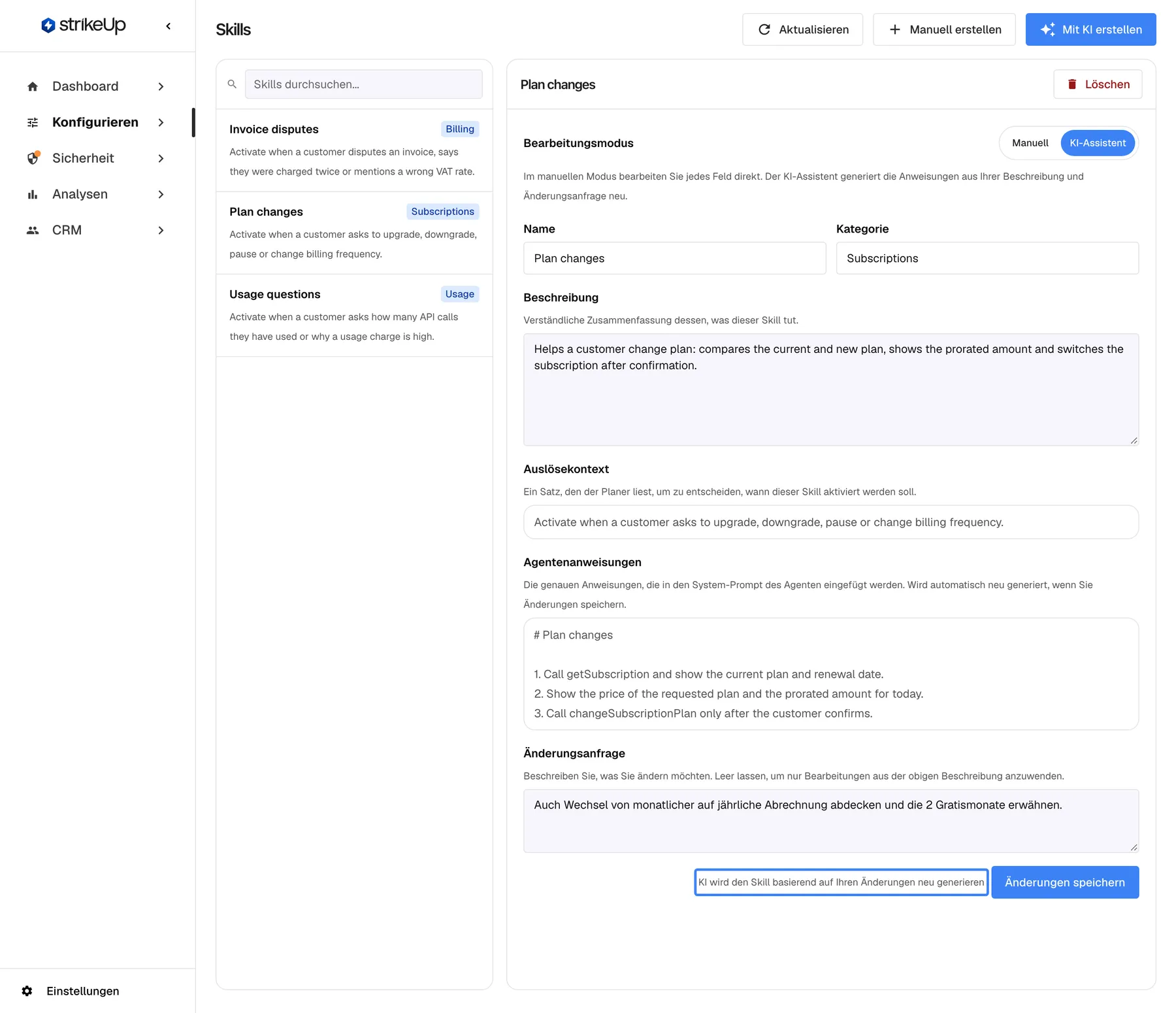Click the Name field containing Plan changes
Image resolution: width=1176 pixels, height=1013 pixels.
[674, 258]
